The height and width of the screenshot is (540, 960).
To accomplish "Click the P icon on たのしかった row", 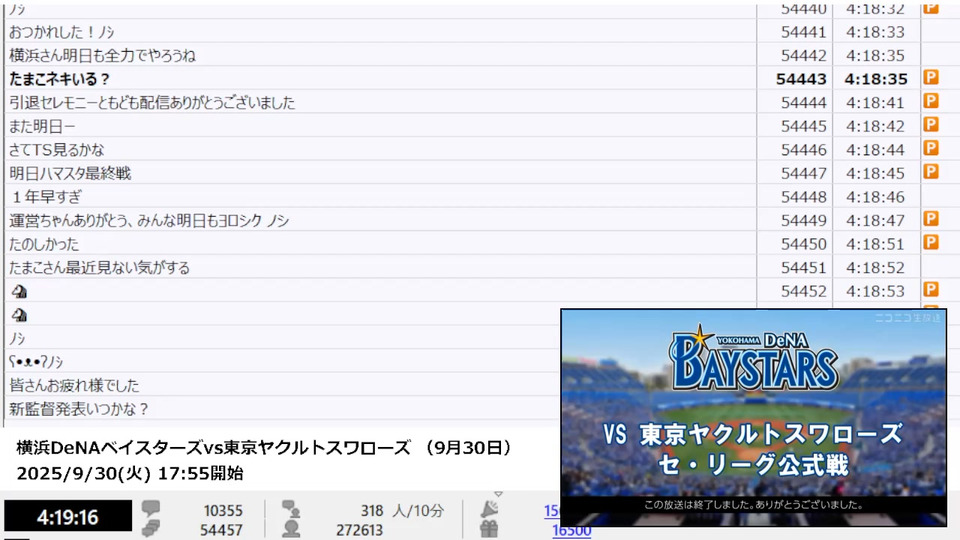I will (931, 242).
